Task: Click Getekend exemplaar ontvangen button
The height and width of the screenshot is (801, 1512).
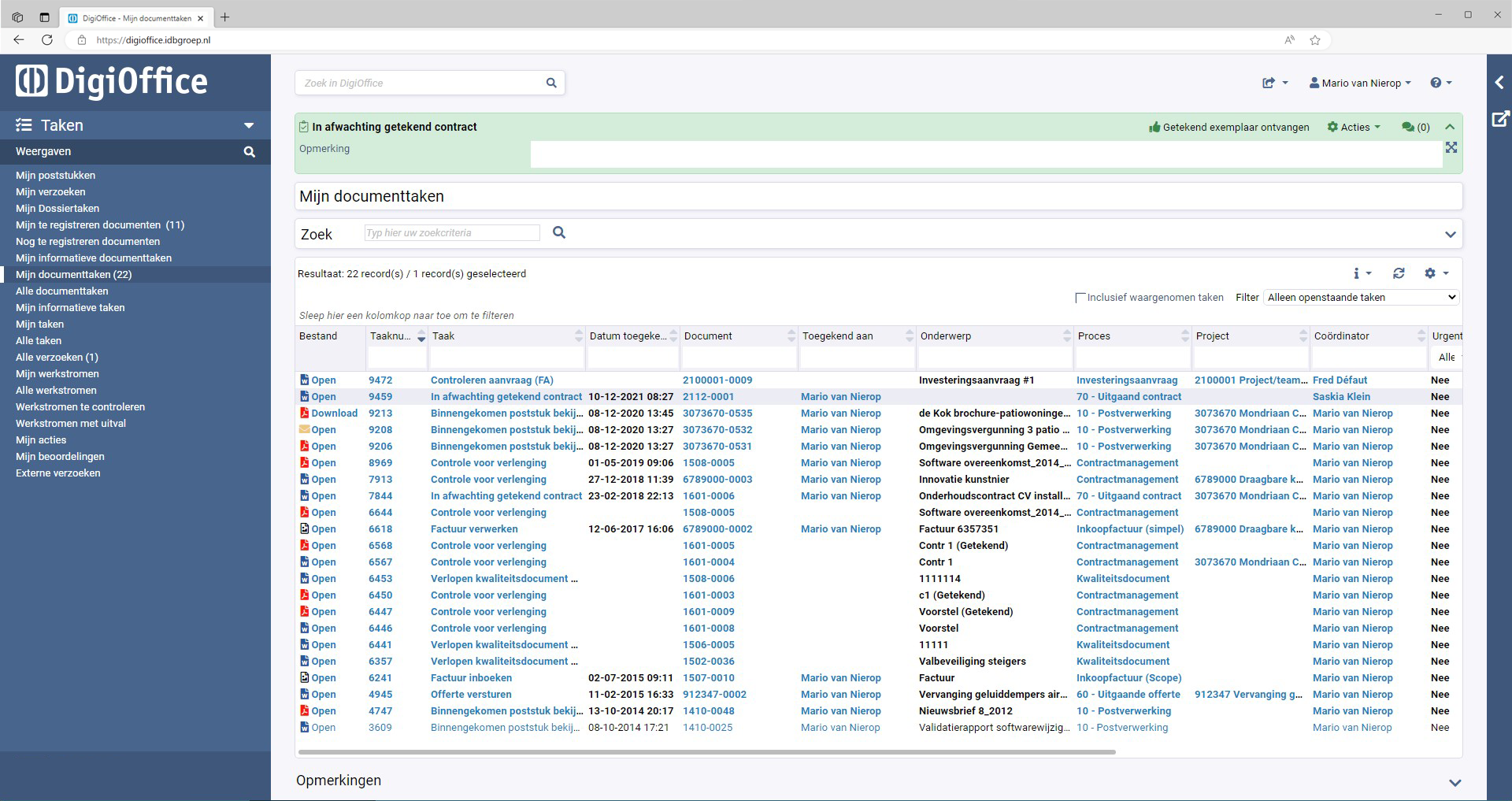Action: (1228, 127)
